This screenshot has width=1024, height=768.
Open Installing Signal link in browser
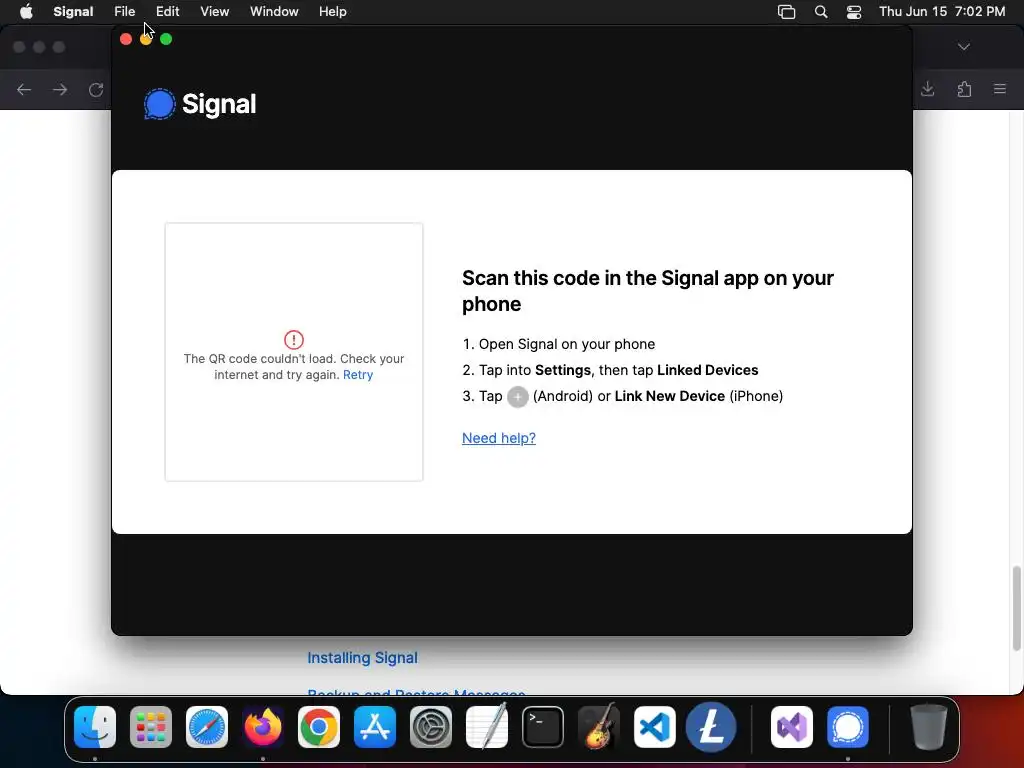(x=362, y=658)
